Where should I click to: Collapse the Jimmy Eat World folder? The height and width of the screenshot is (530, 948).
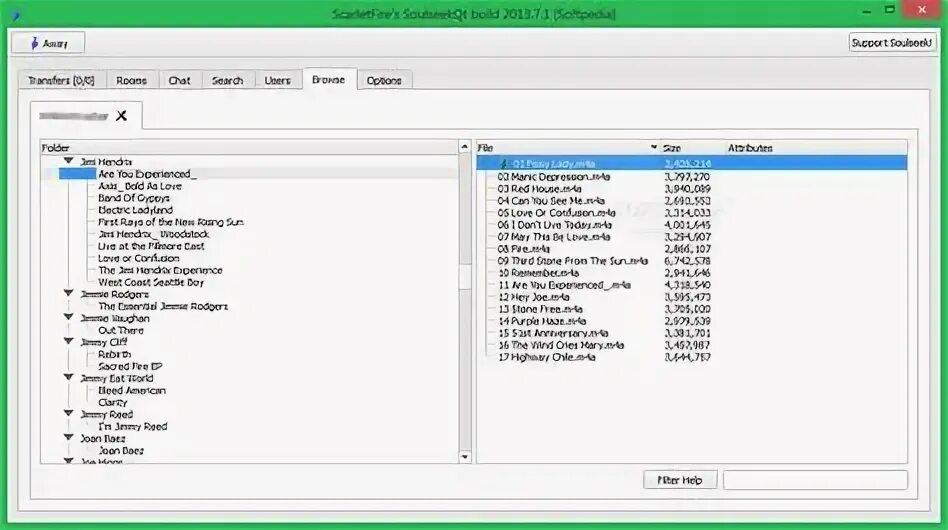69,378
